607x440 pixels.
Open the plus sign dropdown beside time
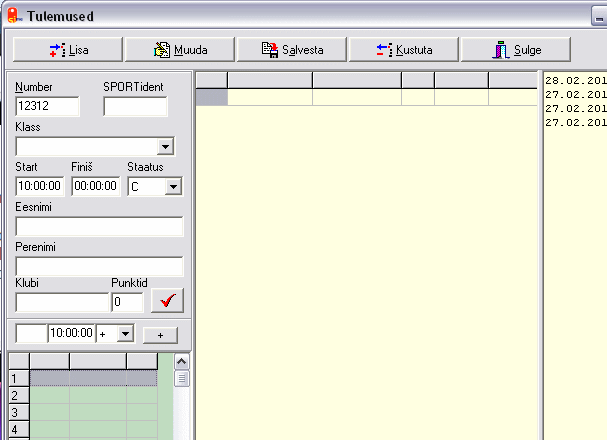[125, 334]
